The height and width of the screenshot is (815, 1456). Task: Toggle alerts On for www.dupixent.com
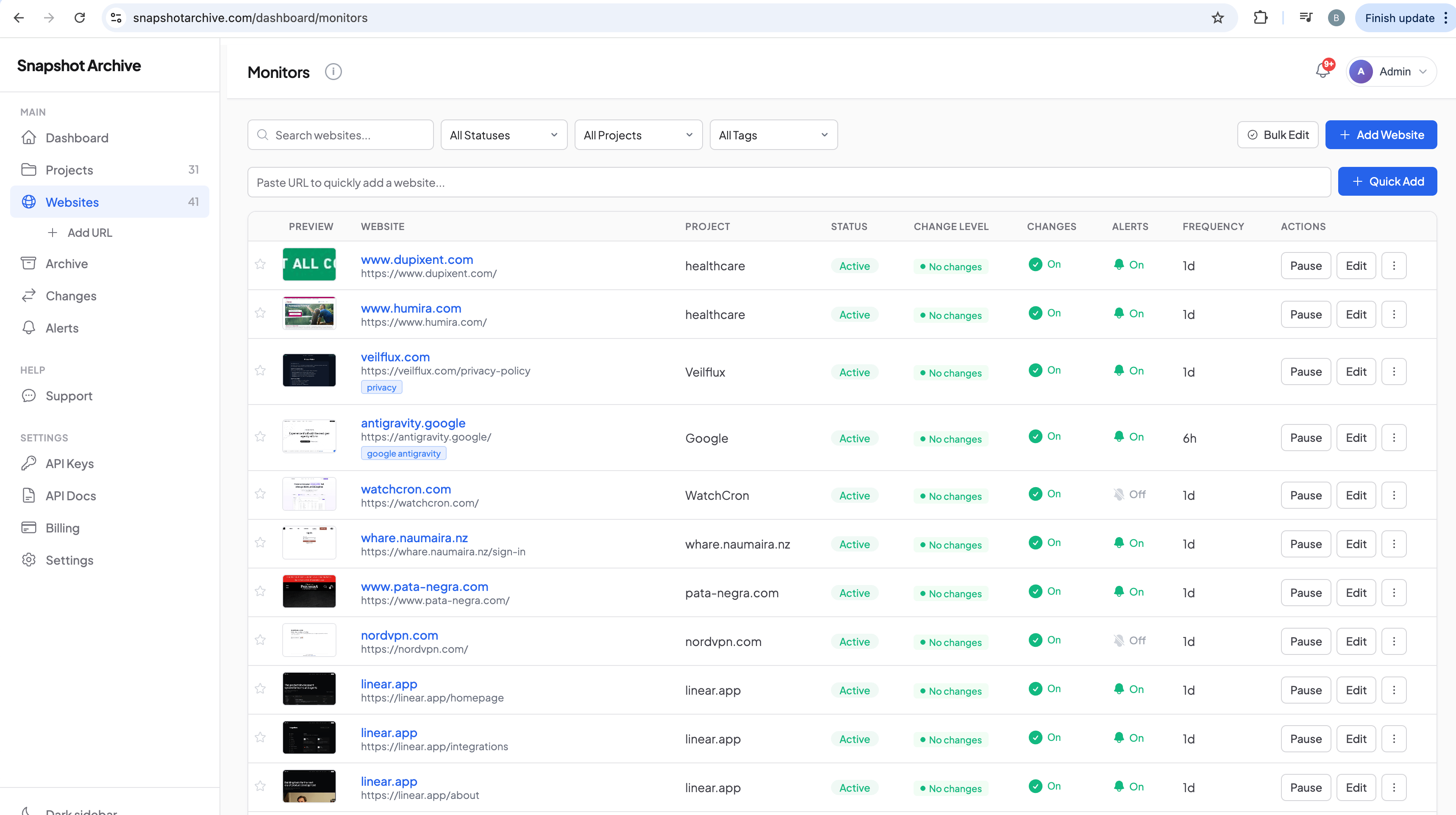point(1129,264)
